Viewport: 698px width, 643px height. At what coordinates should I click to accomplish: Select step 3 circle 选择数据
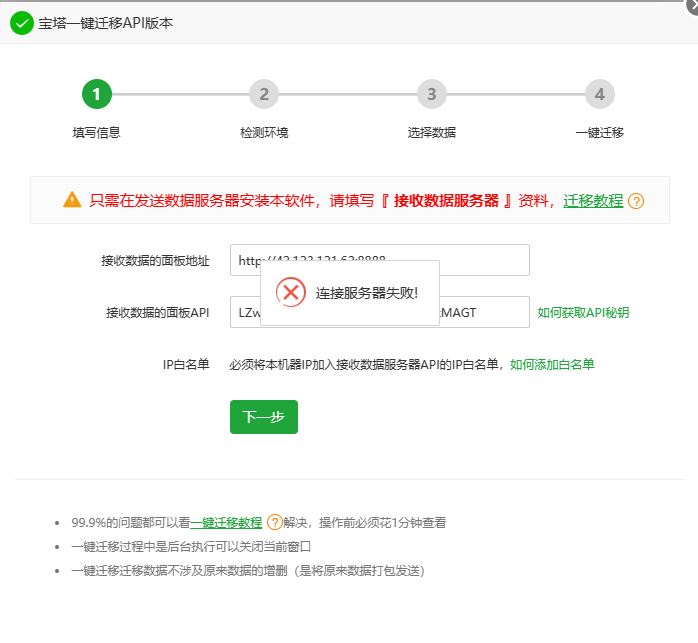tap(432, 94)
